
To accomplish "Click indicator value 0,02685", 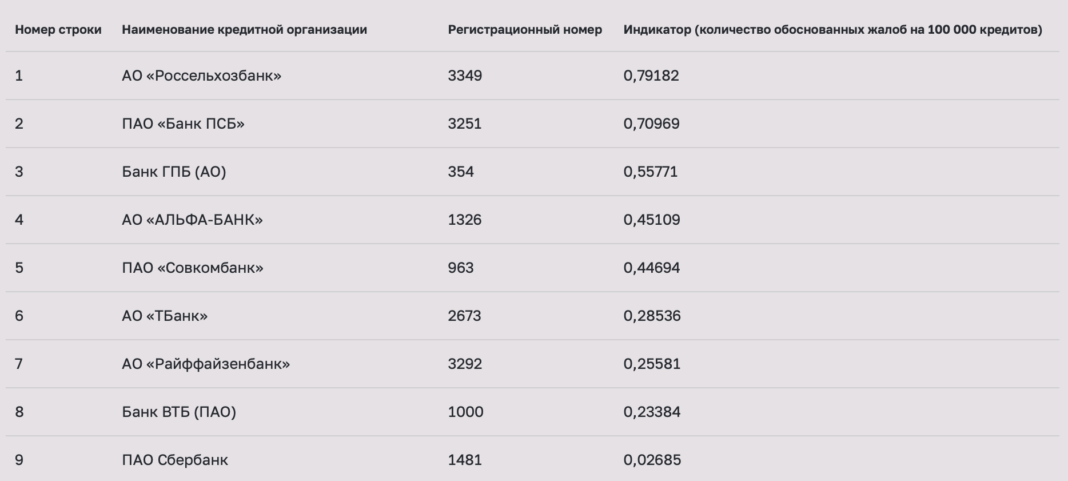I will point(652,460).
